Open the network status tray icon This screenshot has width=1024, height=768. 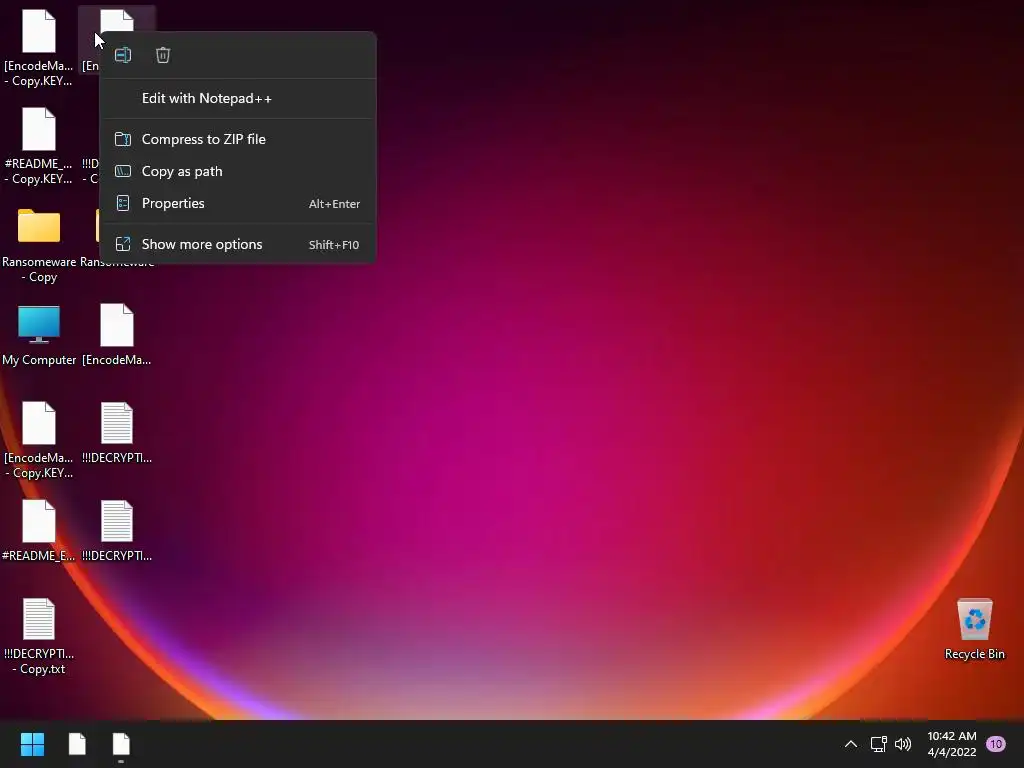coord(878,744)
